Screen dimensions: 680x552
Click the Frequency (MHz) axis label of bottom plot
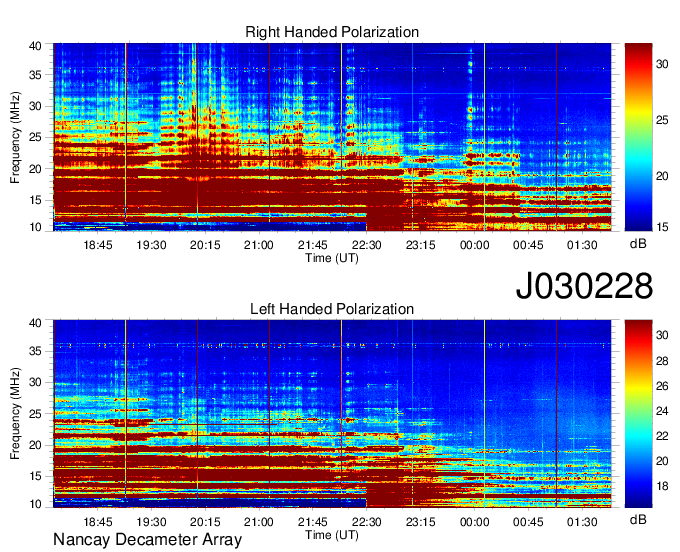pos(15,414)
